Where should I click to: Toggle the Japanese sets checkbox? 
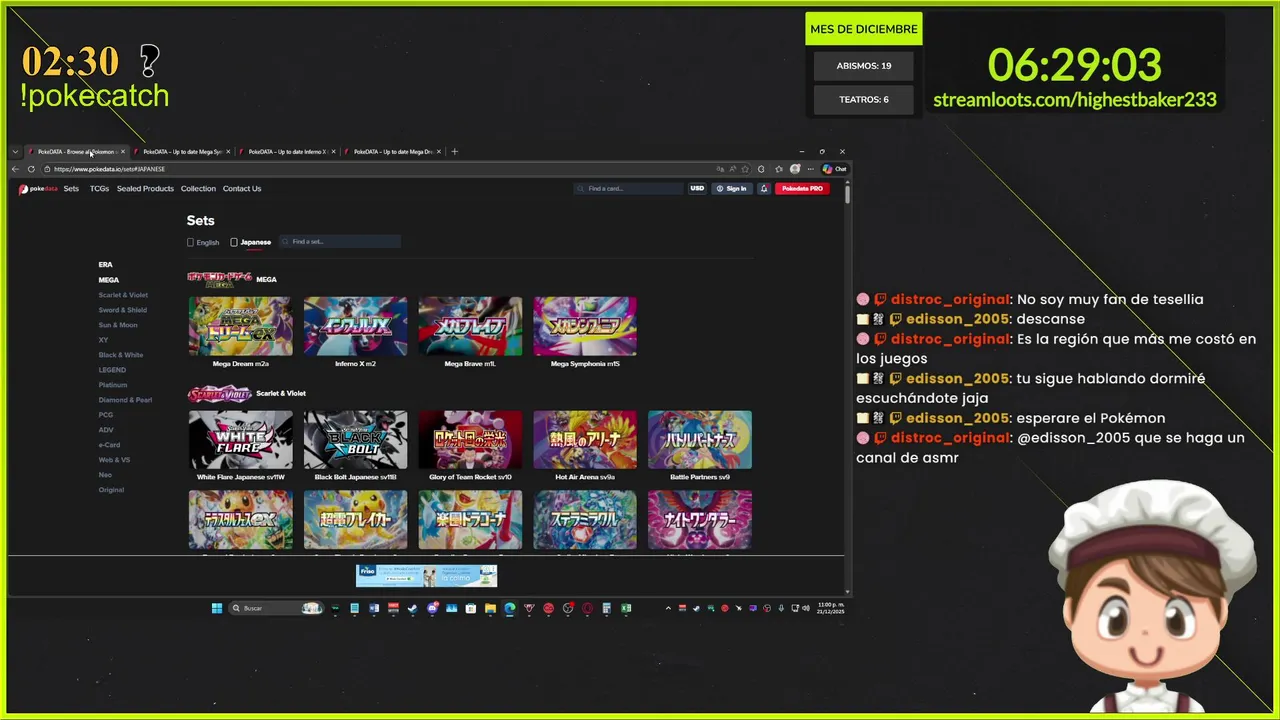234,242
